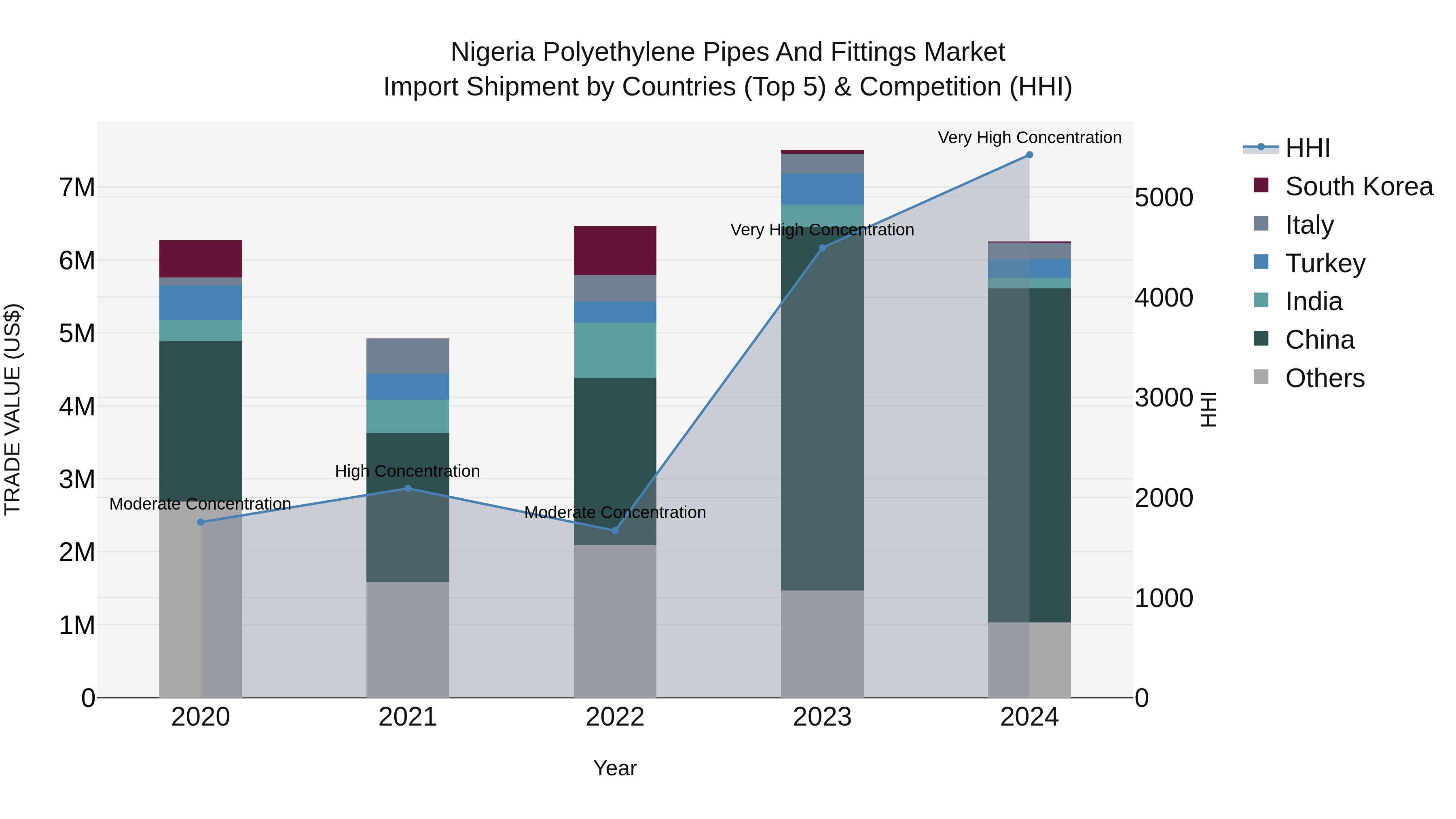Select the 2020 India bar segment
Screen dimensions: 1456x819
201,331
